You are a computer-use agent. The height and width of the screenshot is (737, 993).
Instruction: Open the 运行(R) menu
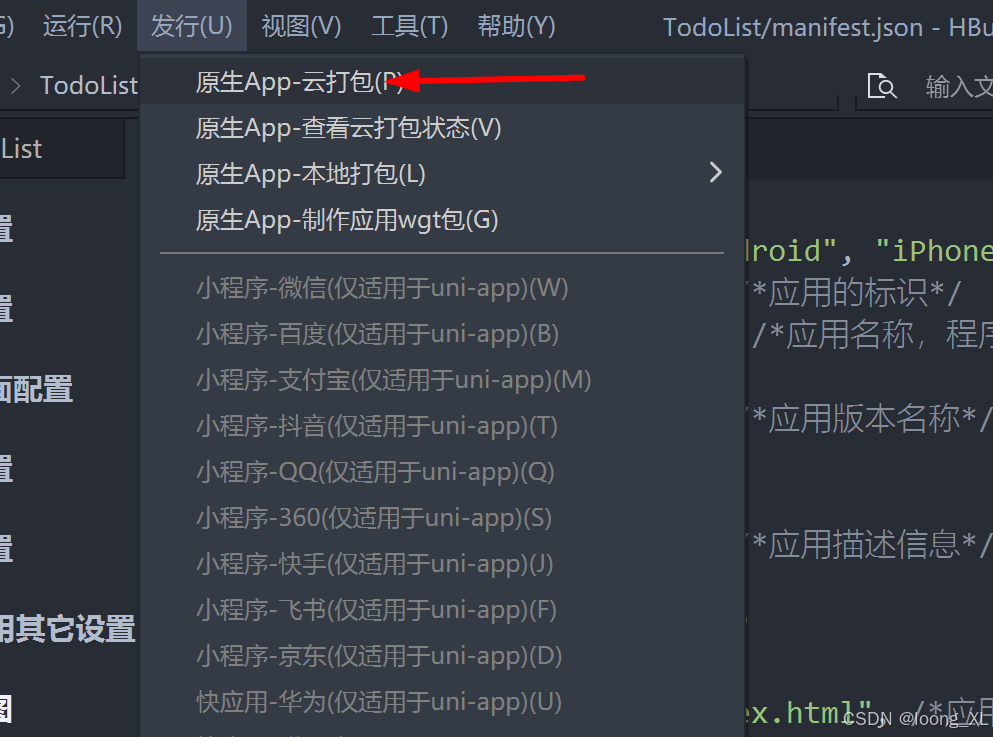(x=82, y=27)
